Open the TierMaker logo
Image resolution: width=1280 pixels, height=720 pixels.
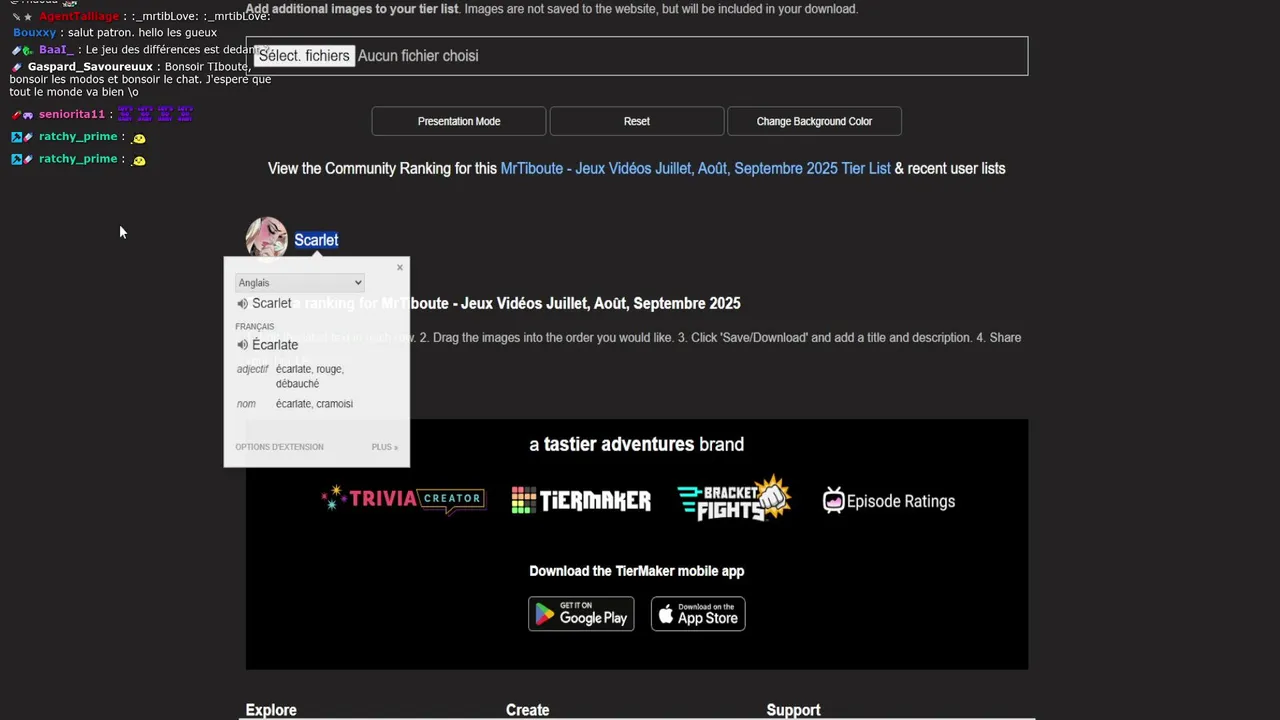click(581, 501)
